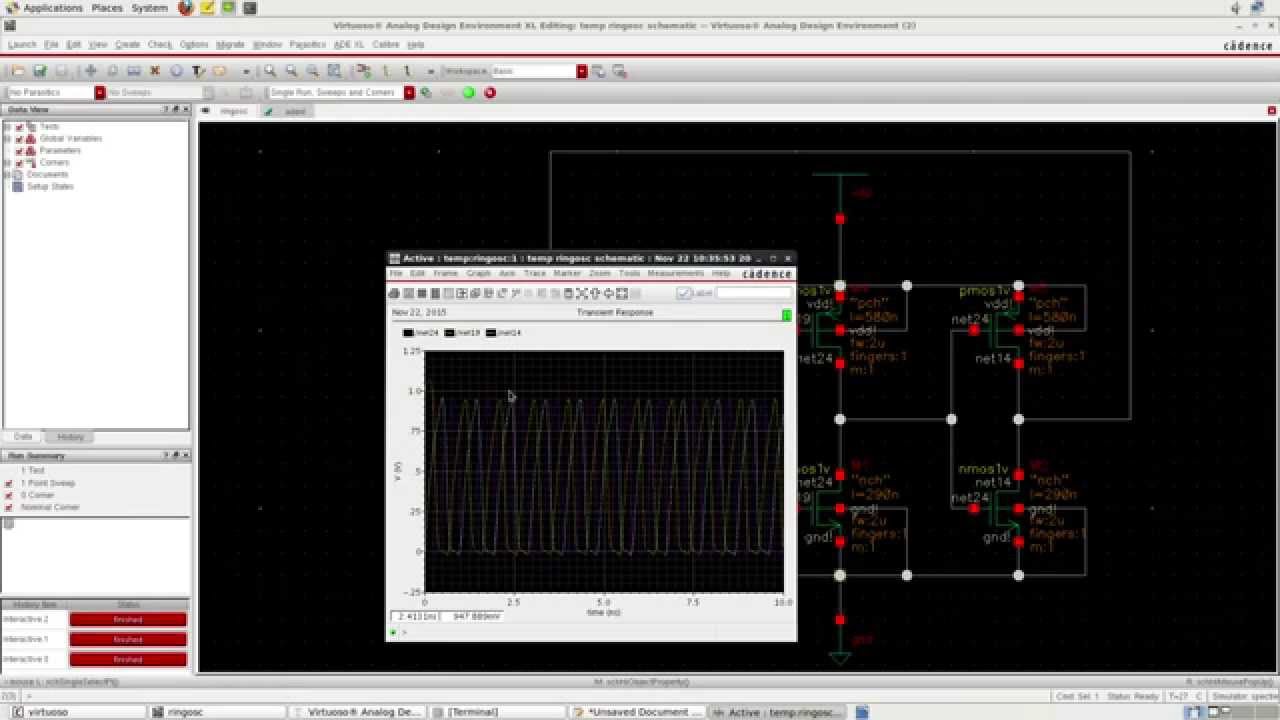This screenshot has width=1280, height=720.
Task: Switch to the Terminal taskbar window
Action: [497, 712]
